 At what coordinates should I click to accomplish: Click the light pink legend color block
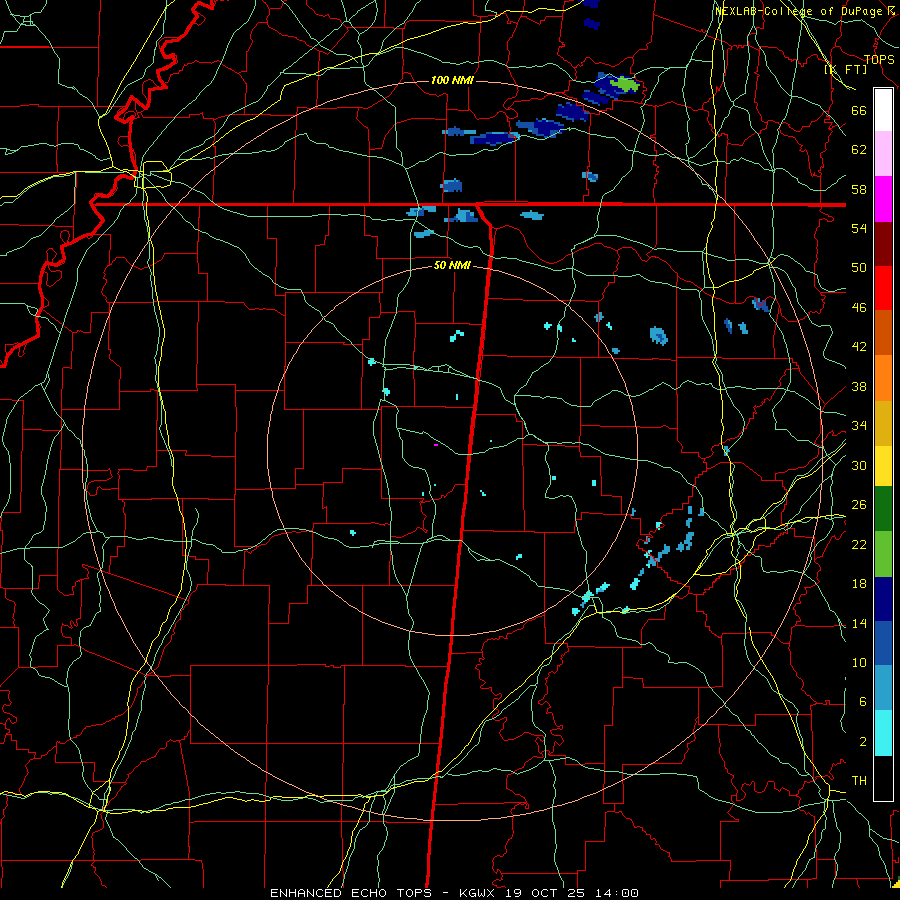(883, 154)
